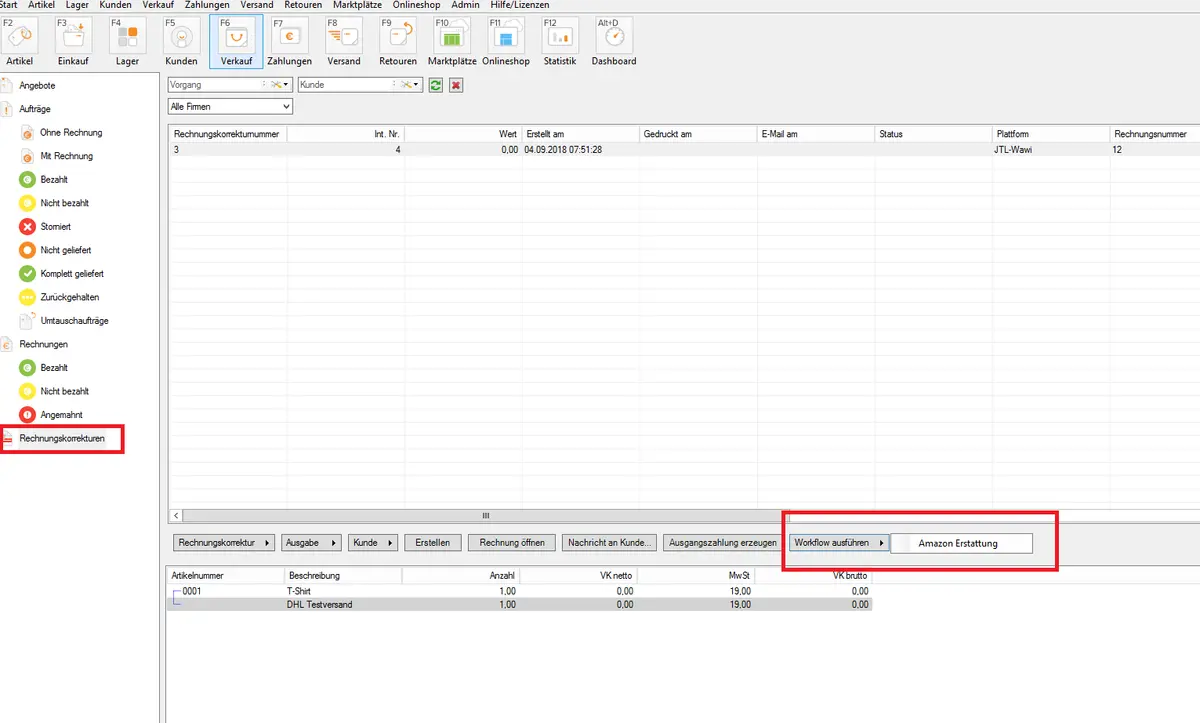
Task: Sort by Plattform column header
Action: coord(1050,133)
